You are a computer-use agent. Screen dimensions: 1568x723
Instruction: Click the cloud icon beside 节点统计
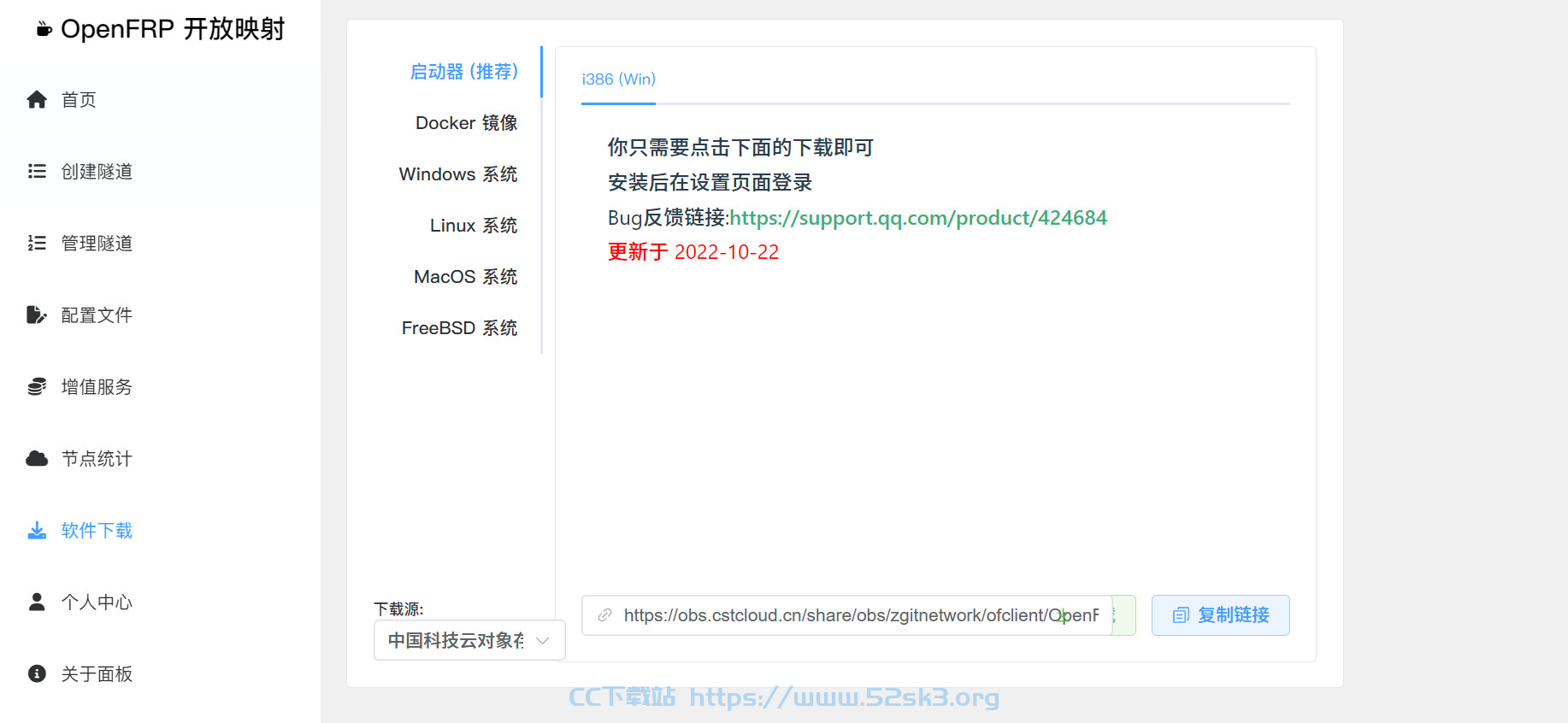(37, 459)
